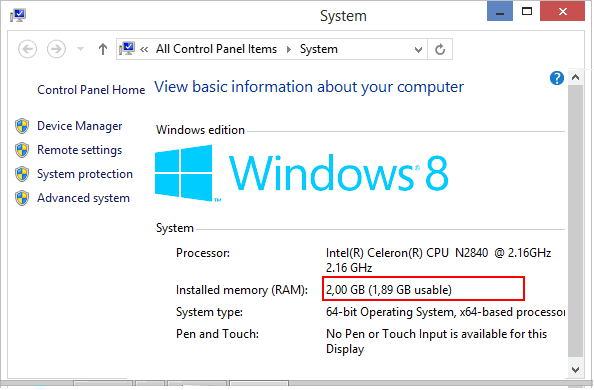Viewport: 594px width, 390px height.
Task: Click the Processor: label
Action: tap(203, 253)
